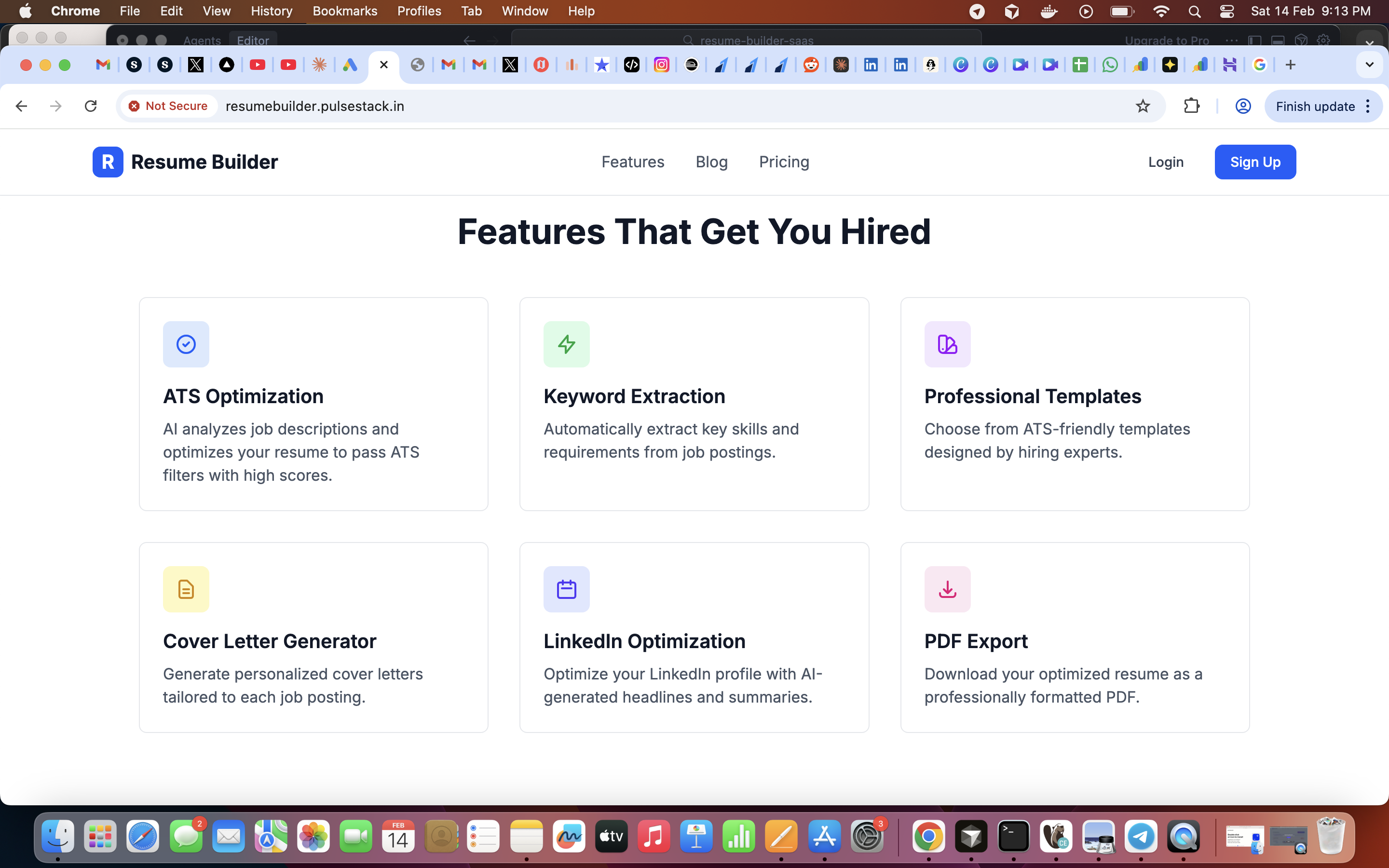Image resolution: width=1389 pixels, height=868 pixels.
Task: Open the Bookmarks menu in the menu bar
Action: pyautogui.click(x=345, y=11)
